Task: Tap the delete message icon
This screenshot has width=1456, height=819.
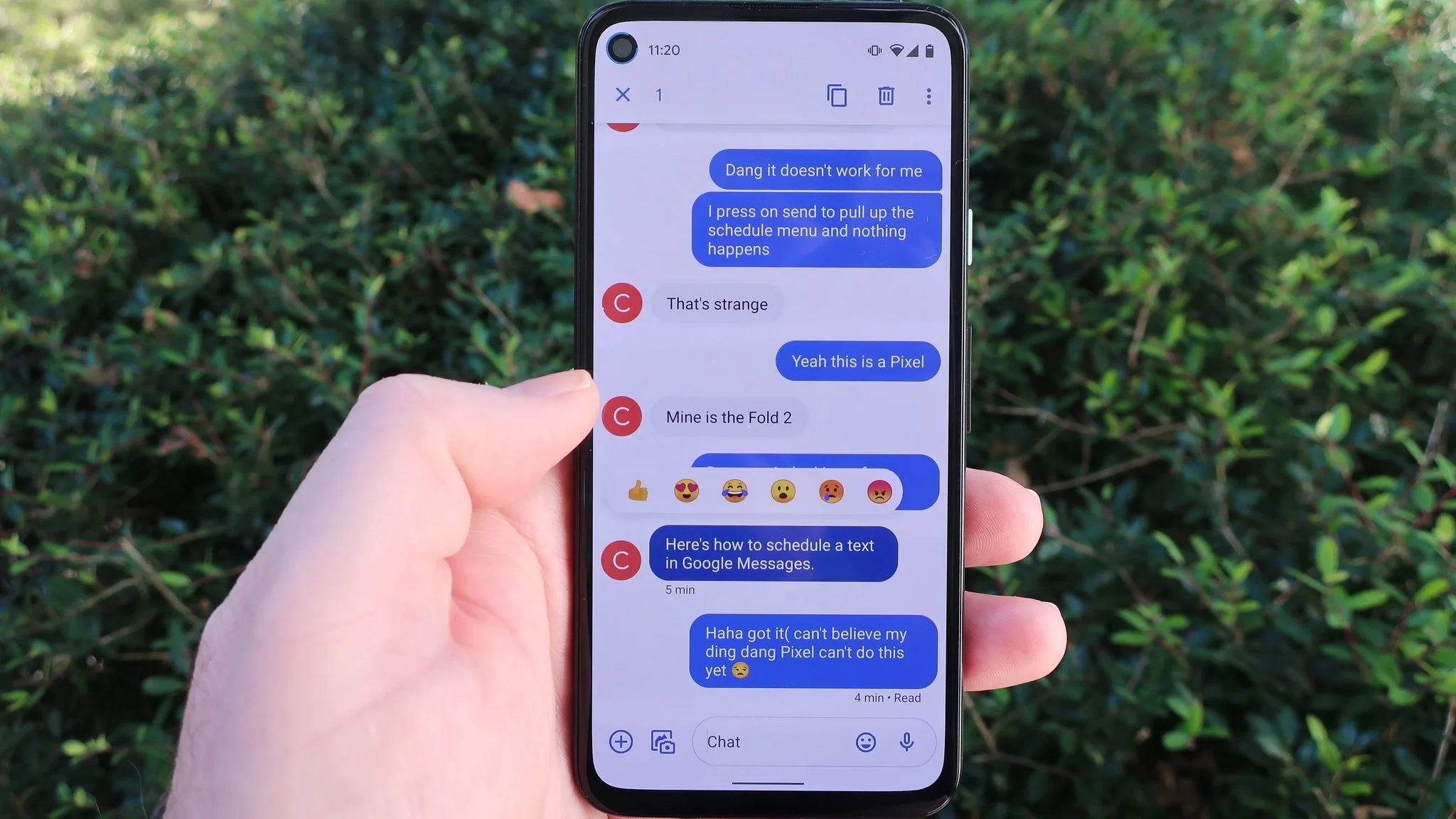Action: (887, 94)
